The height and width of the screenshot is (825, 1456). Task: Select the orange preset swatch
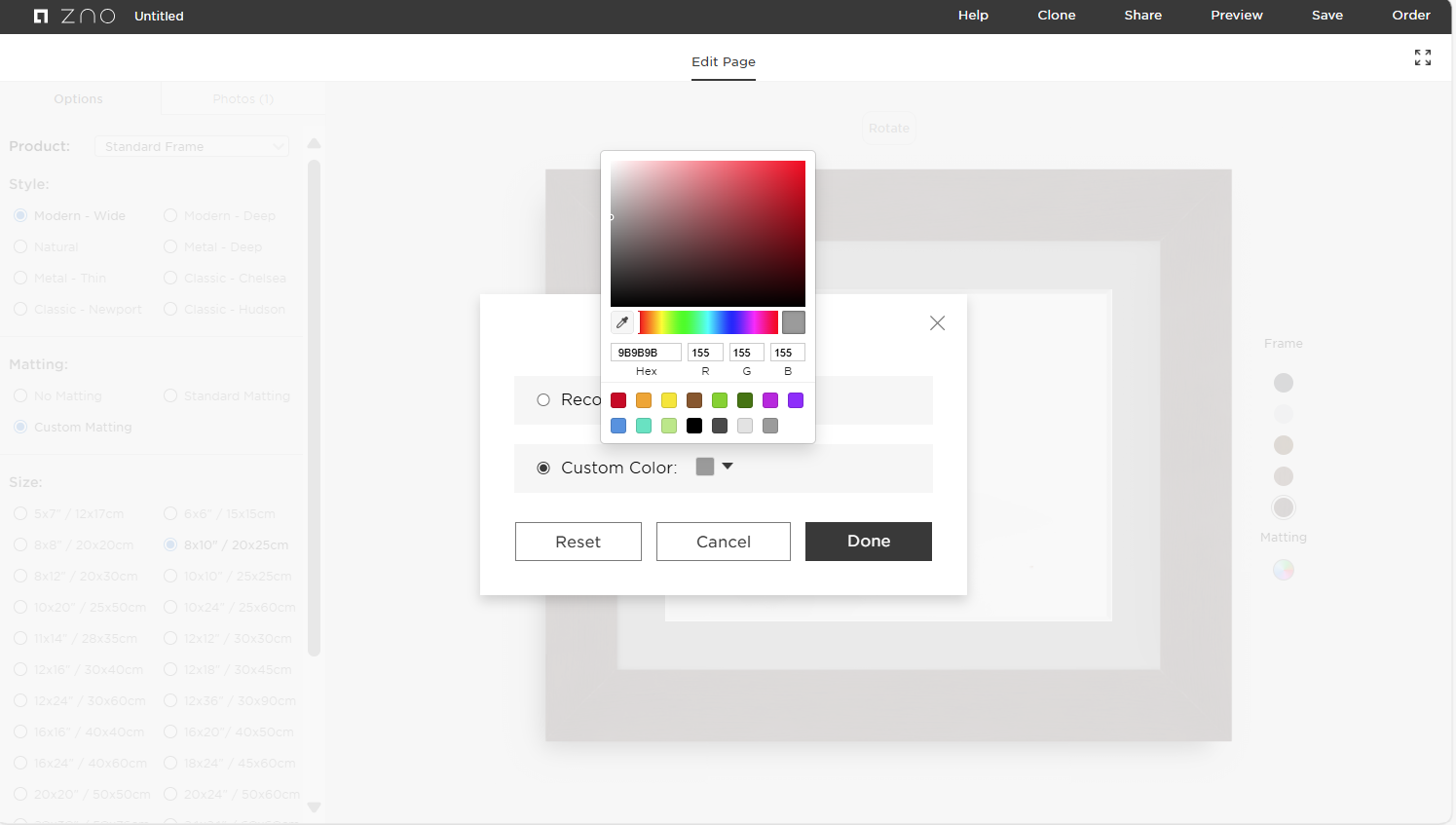coord(644,400)
